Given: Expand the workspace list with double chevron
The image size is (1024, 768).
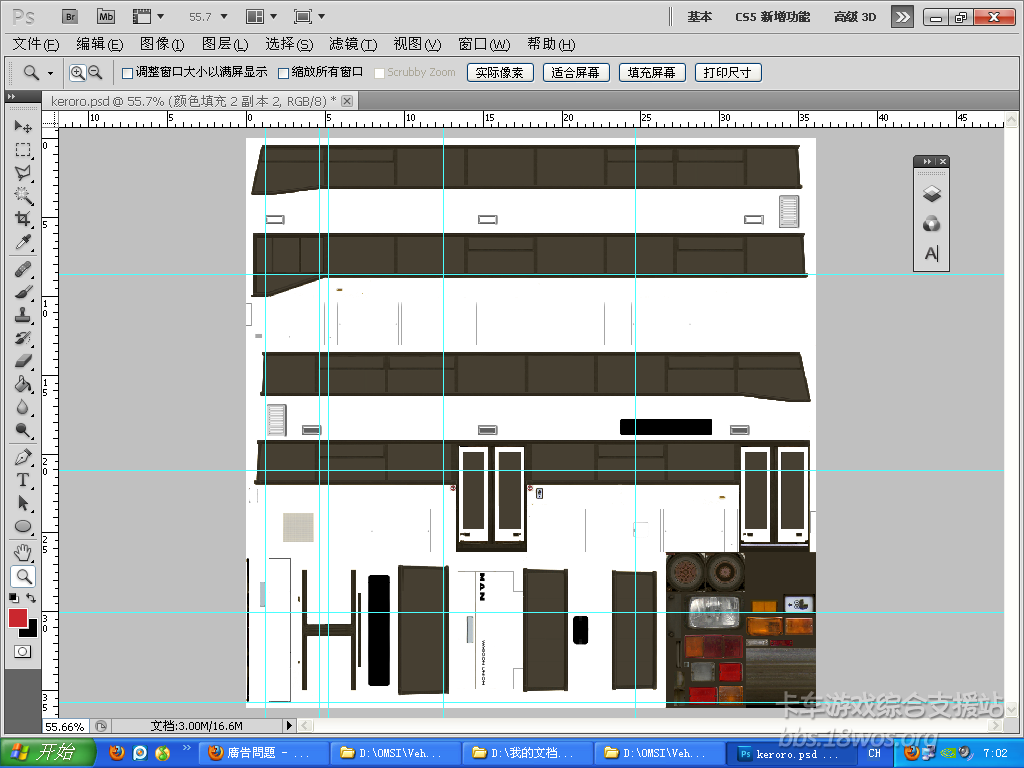Looking at the screenshot, I should (902, 17).
